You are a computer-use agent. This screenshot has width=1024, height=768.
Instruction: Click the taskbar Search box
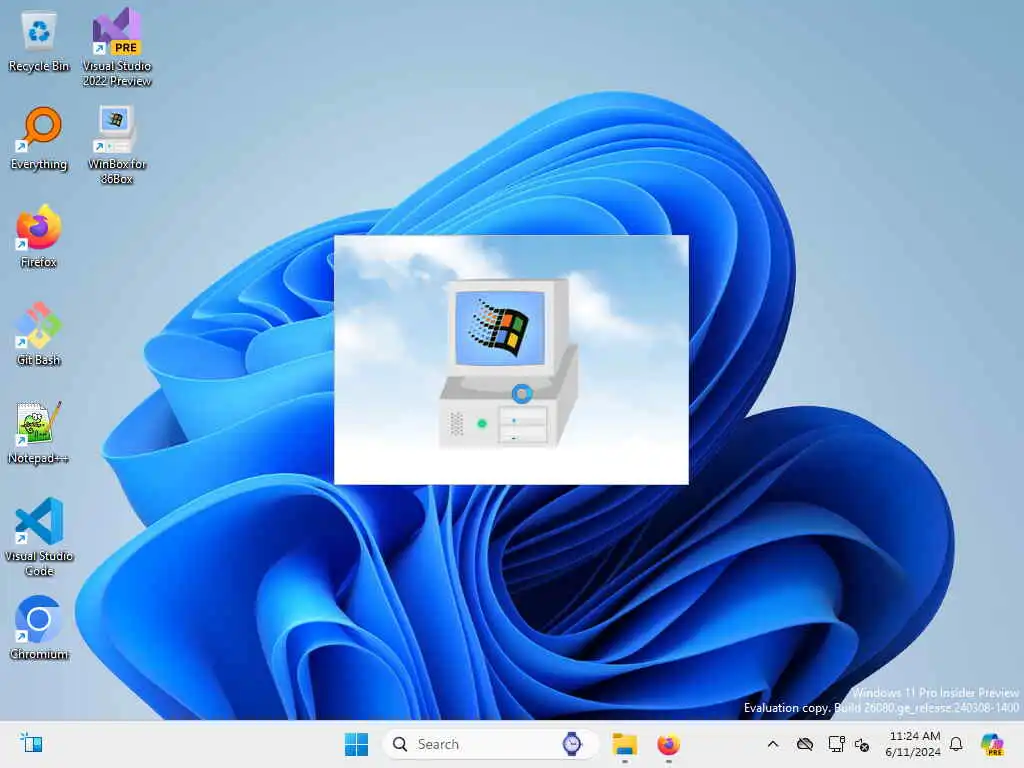(x=490, y=744)
